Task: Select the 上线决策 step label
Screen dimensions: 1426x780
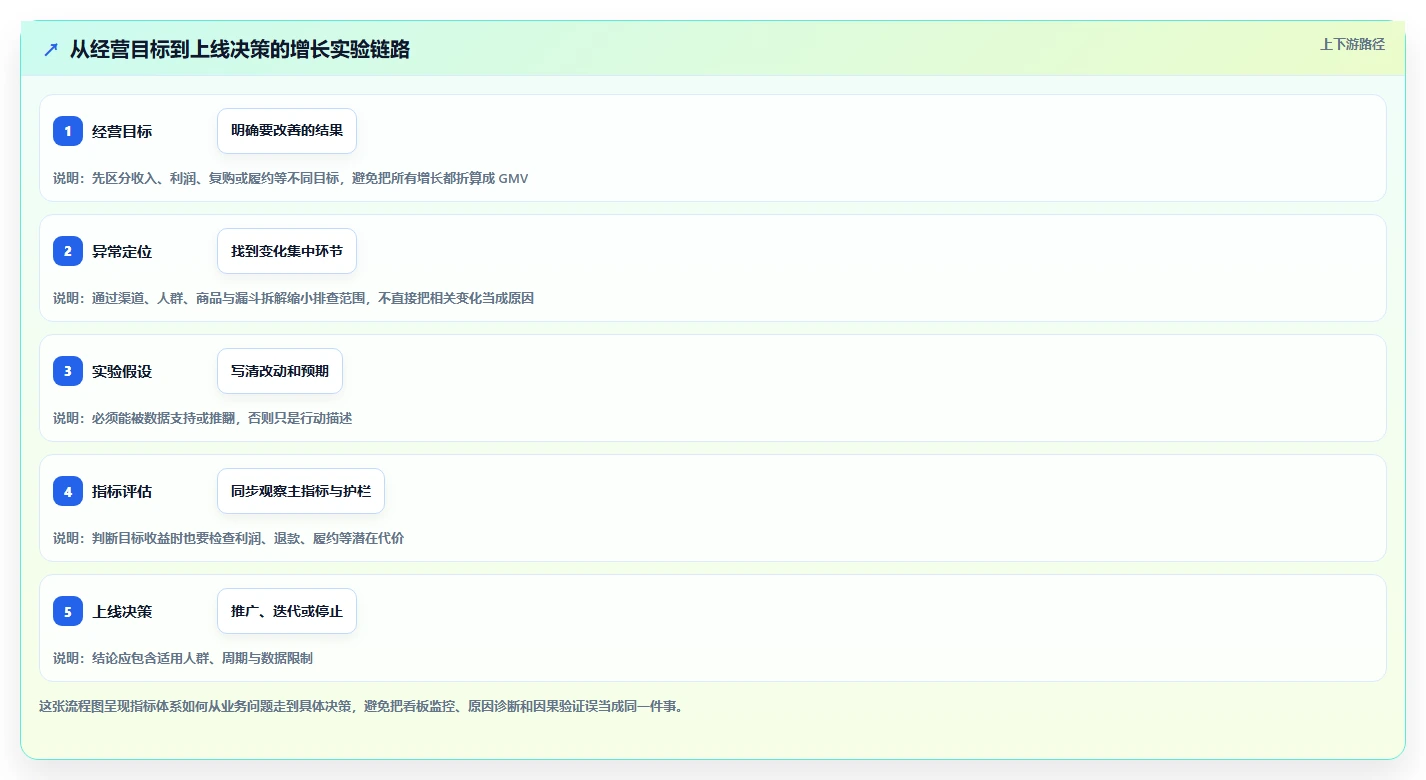Action: tap(122, 611)
